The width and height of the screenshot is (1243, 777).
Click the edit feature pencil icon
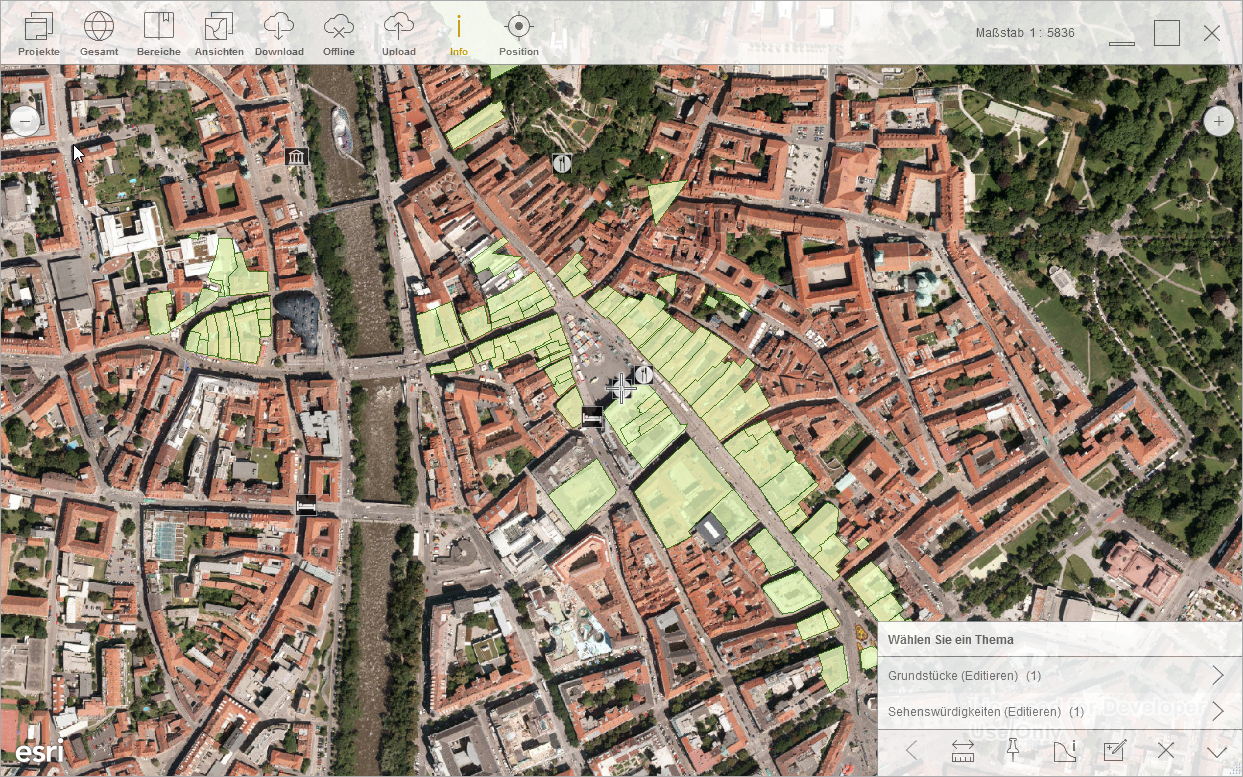[1114, 751]
